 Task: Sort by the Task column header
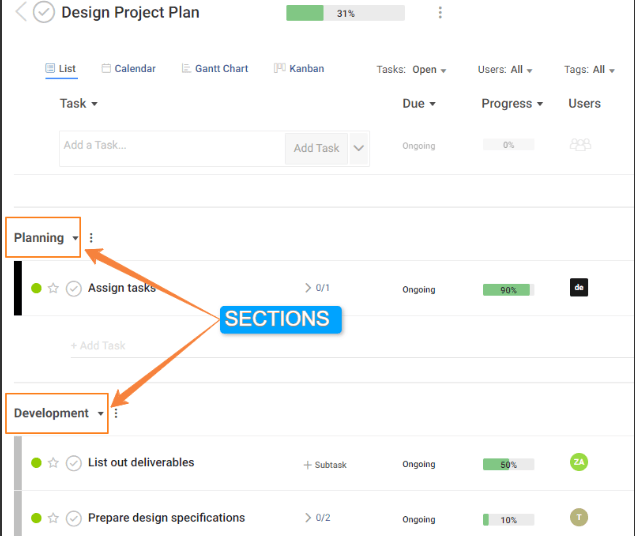click(x=79, y=104)
